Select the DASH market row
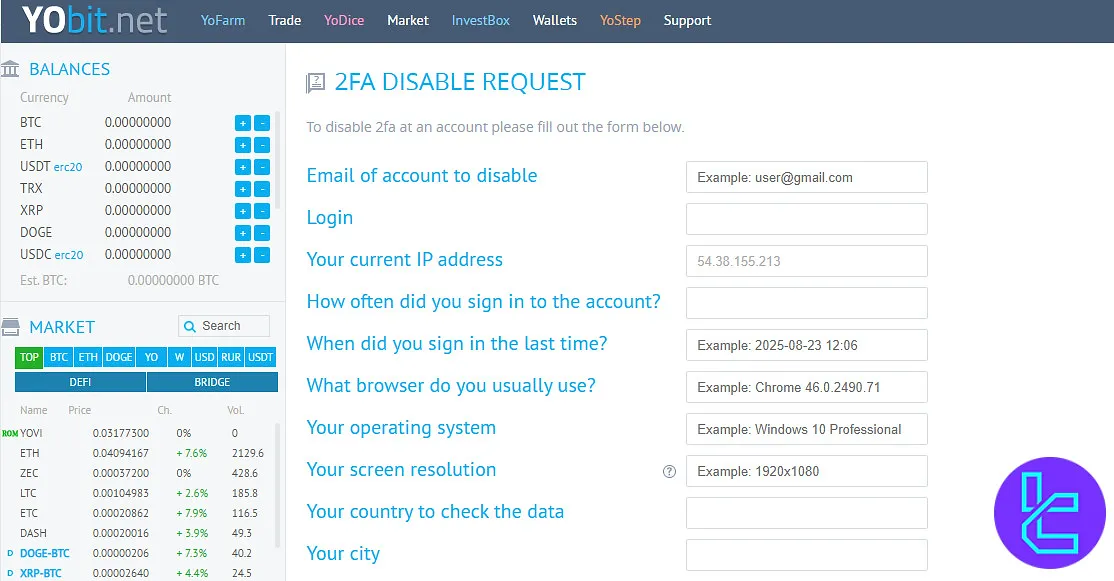This screenshot has height=581, width=1114. click(139, 533)
